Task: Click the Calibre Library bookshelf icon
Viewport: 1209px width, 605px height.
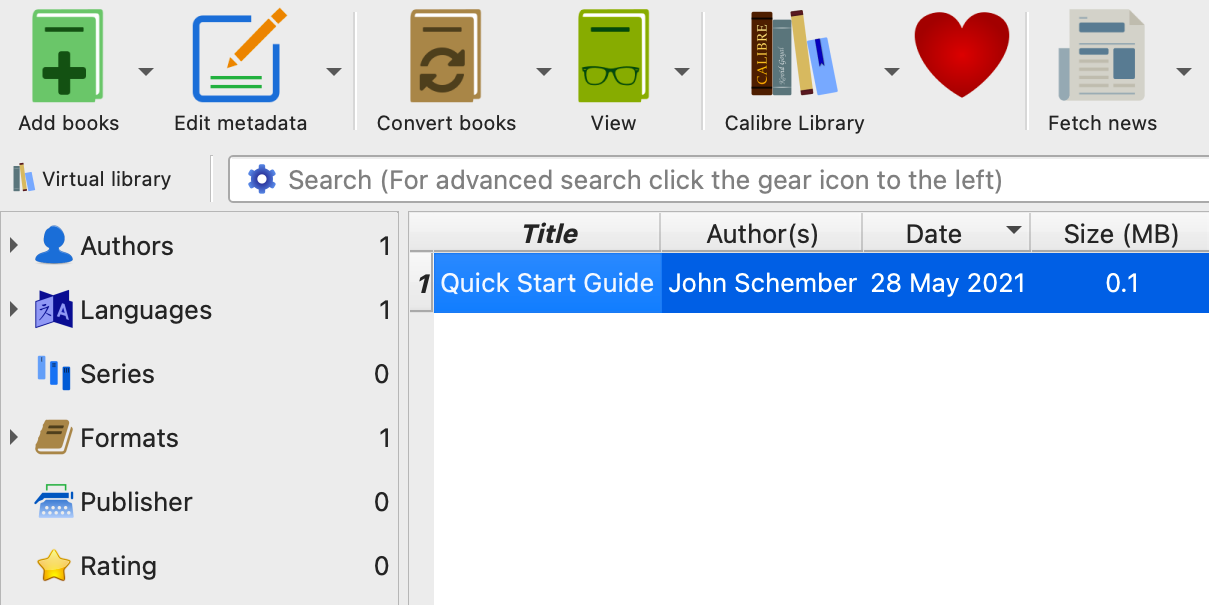Action: [x=794, y=54]
